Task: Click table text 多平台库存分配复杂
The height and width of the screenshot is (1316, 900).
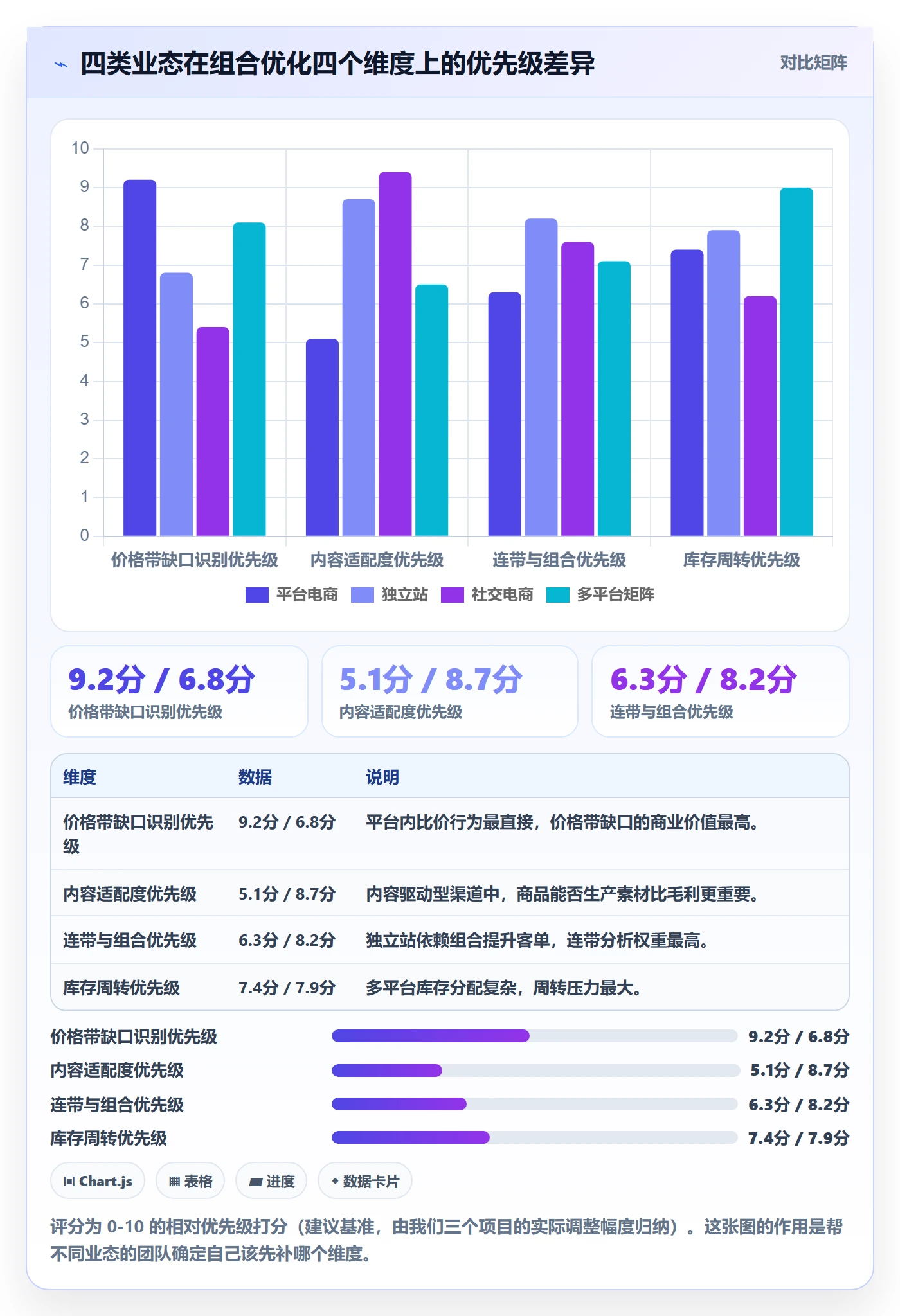Action: pos(441,988)
